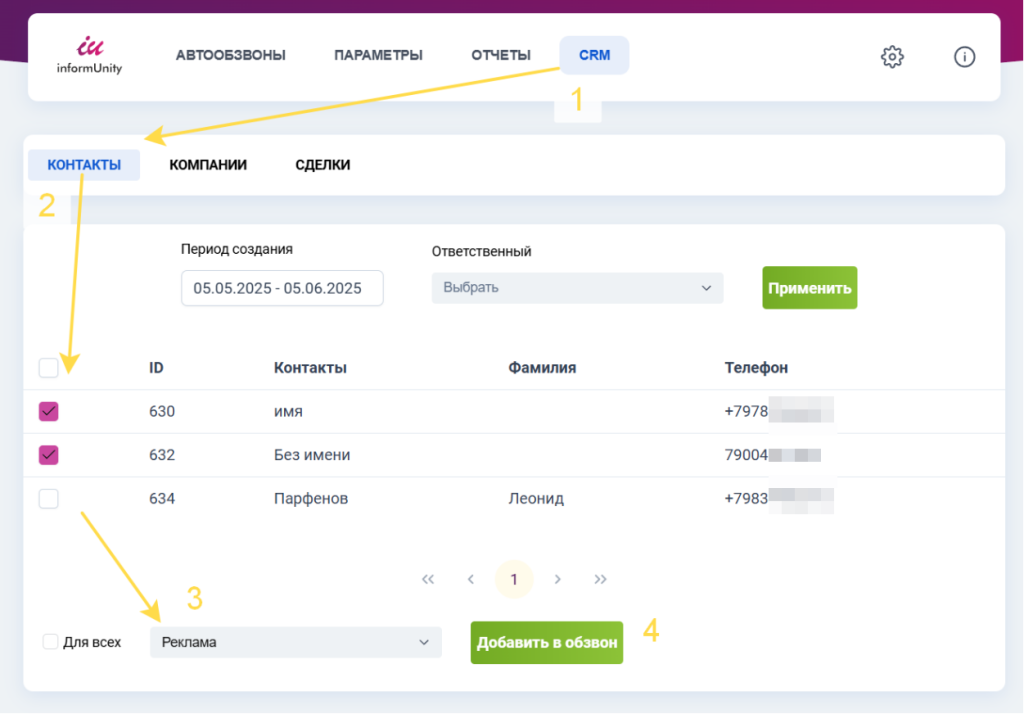Screen dimensions: 1024x714
Task: Go to first page with double-left arrows
Action: [x=428, y=579]
